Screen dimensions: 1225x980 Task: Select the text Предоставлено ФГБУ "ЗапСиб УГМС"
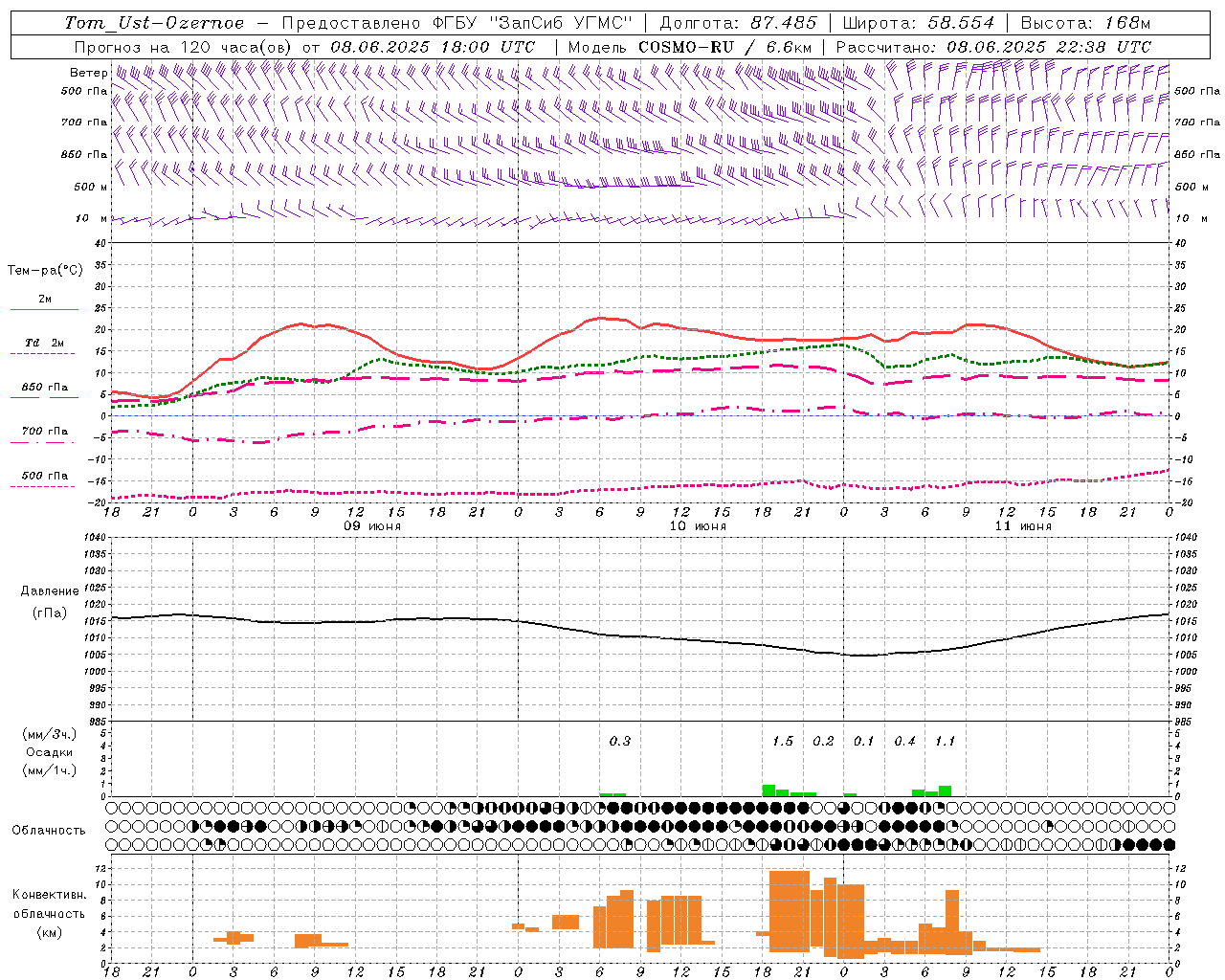coord(457,23)
